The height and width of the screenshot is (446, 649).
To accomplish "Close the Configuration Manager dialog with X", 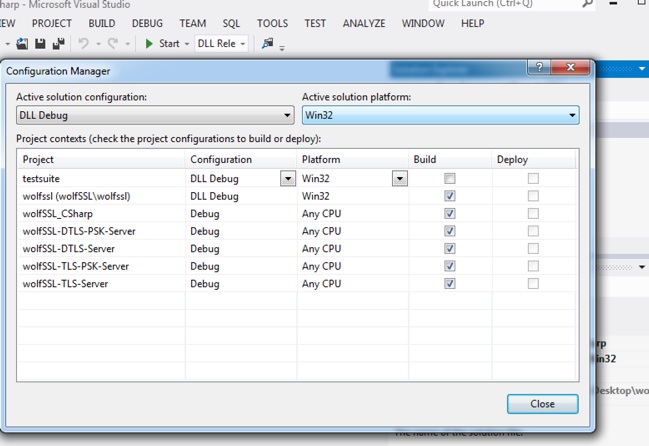I will pos(570,67).
